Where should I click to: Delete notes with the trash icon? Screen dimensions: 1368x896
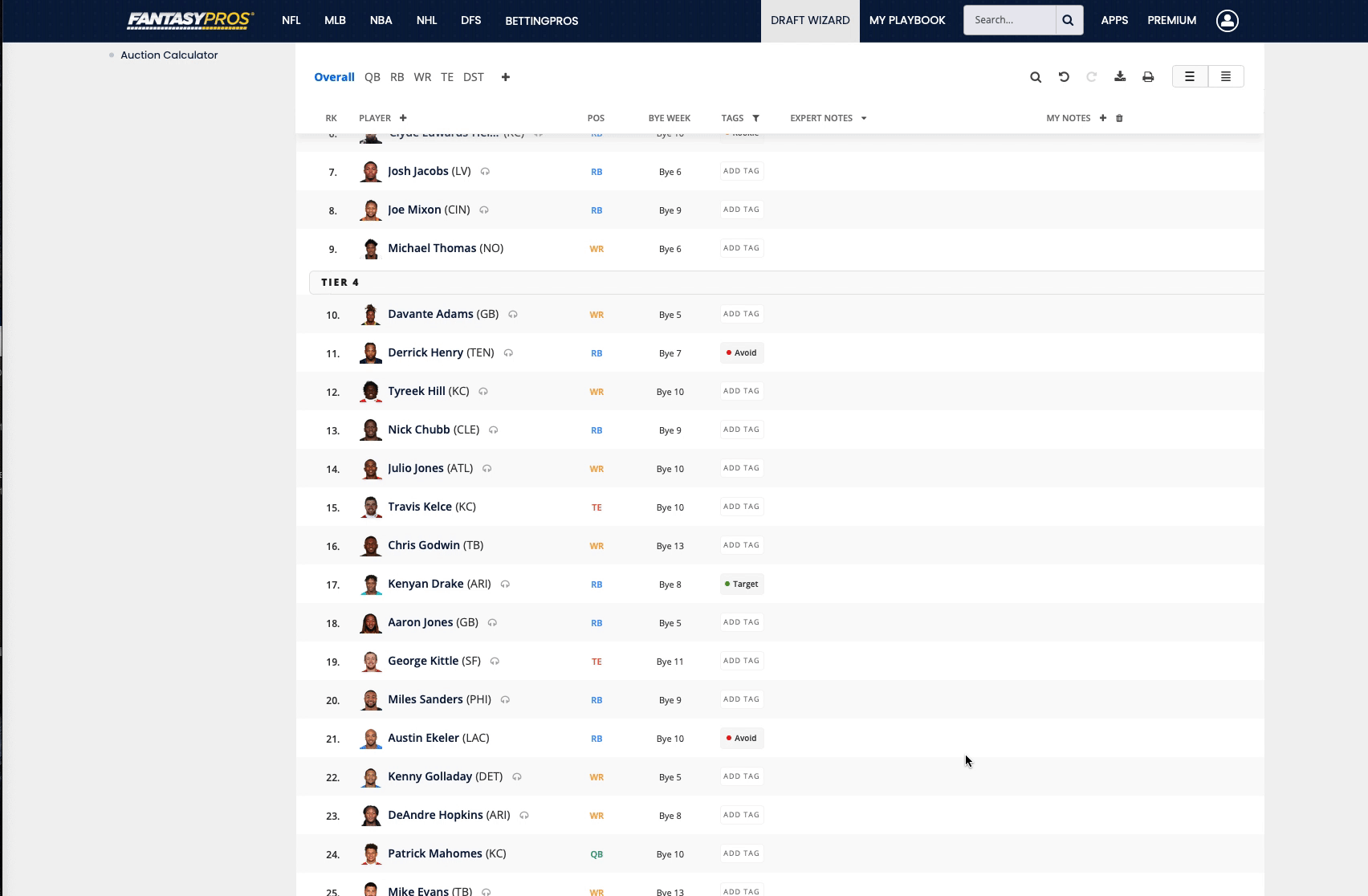point(1119,118)
